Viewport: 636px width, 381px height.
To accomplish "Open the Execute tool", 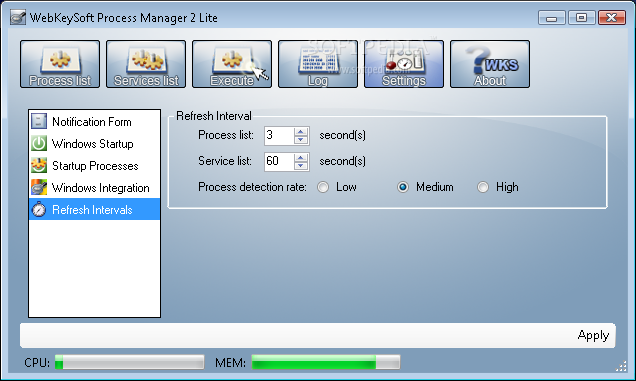I will click(x=232, y=64).
